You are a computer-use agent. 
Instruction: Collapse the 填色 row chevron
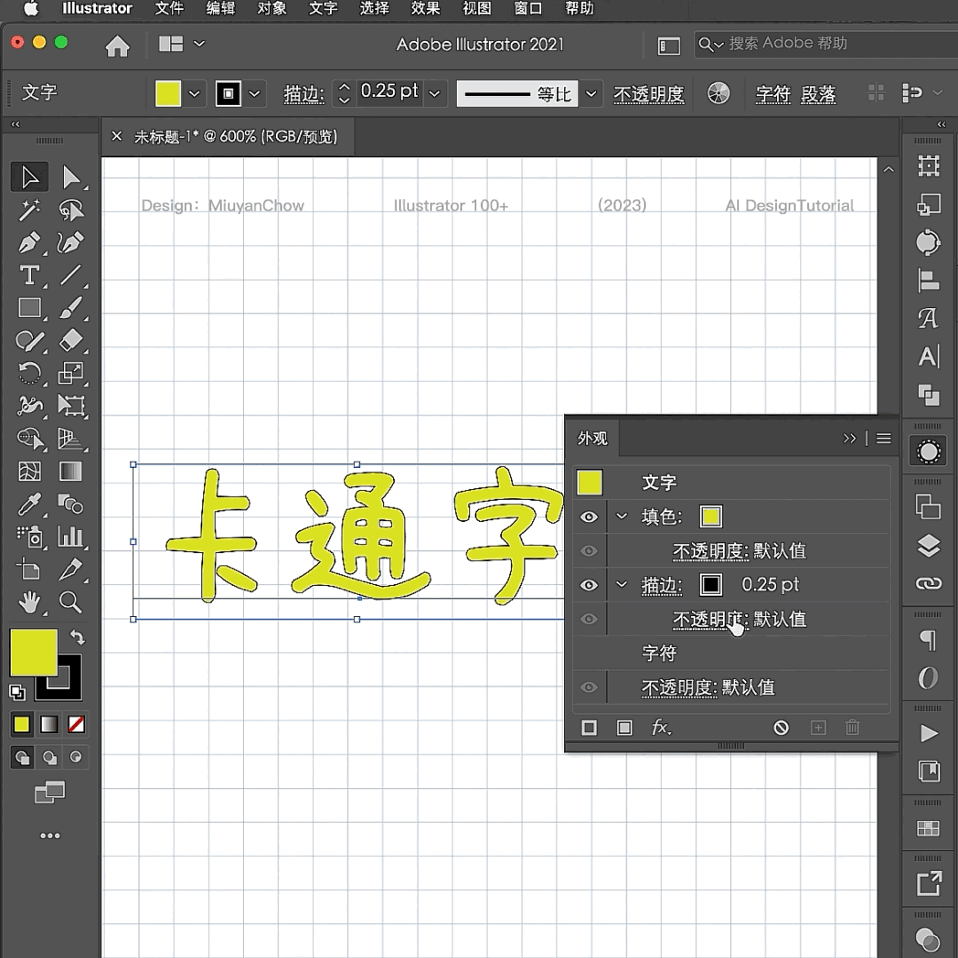click(622, 516)
